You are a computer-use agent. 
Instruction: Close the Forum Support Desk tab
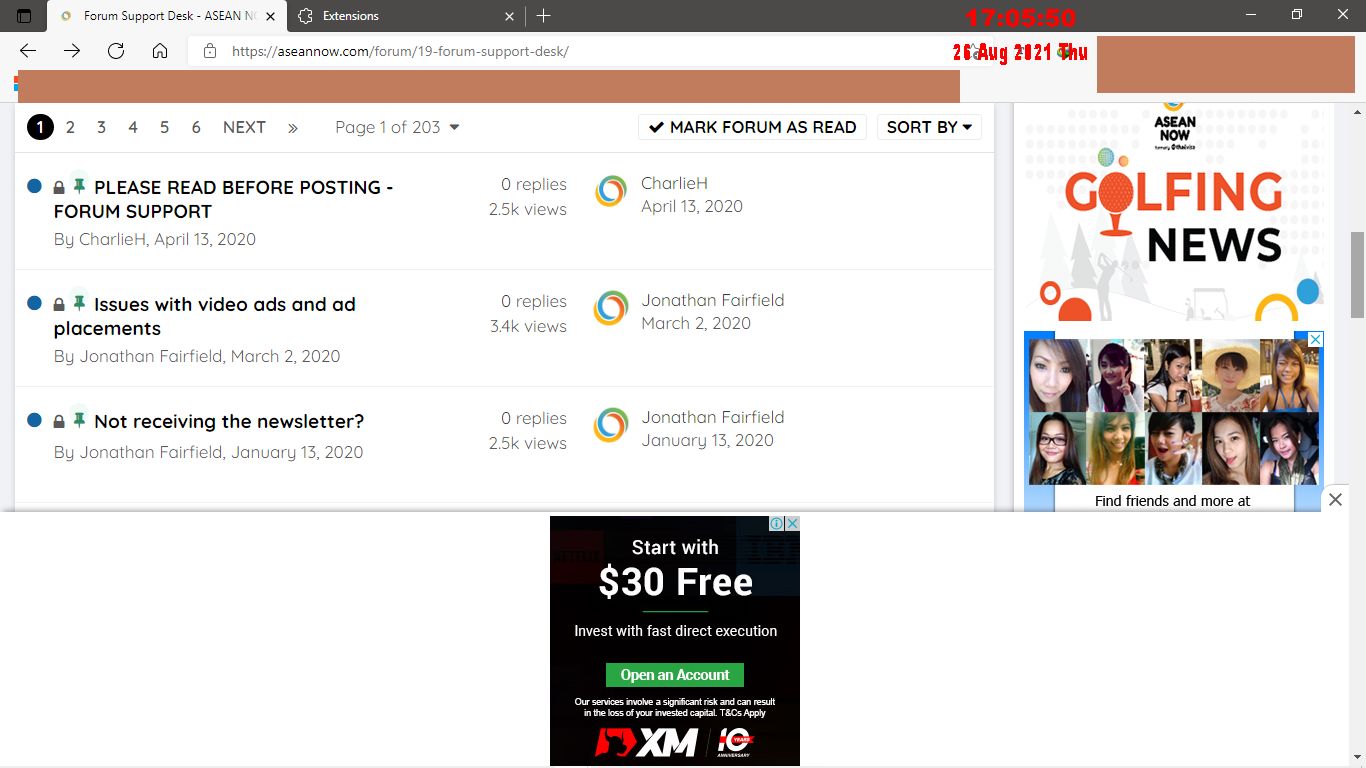(270, 16)
